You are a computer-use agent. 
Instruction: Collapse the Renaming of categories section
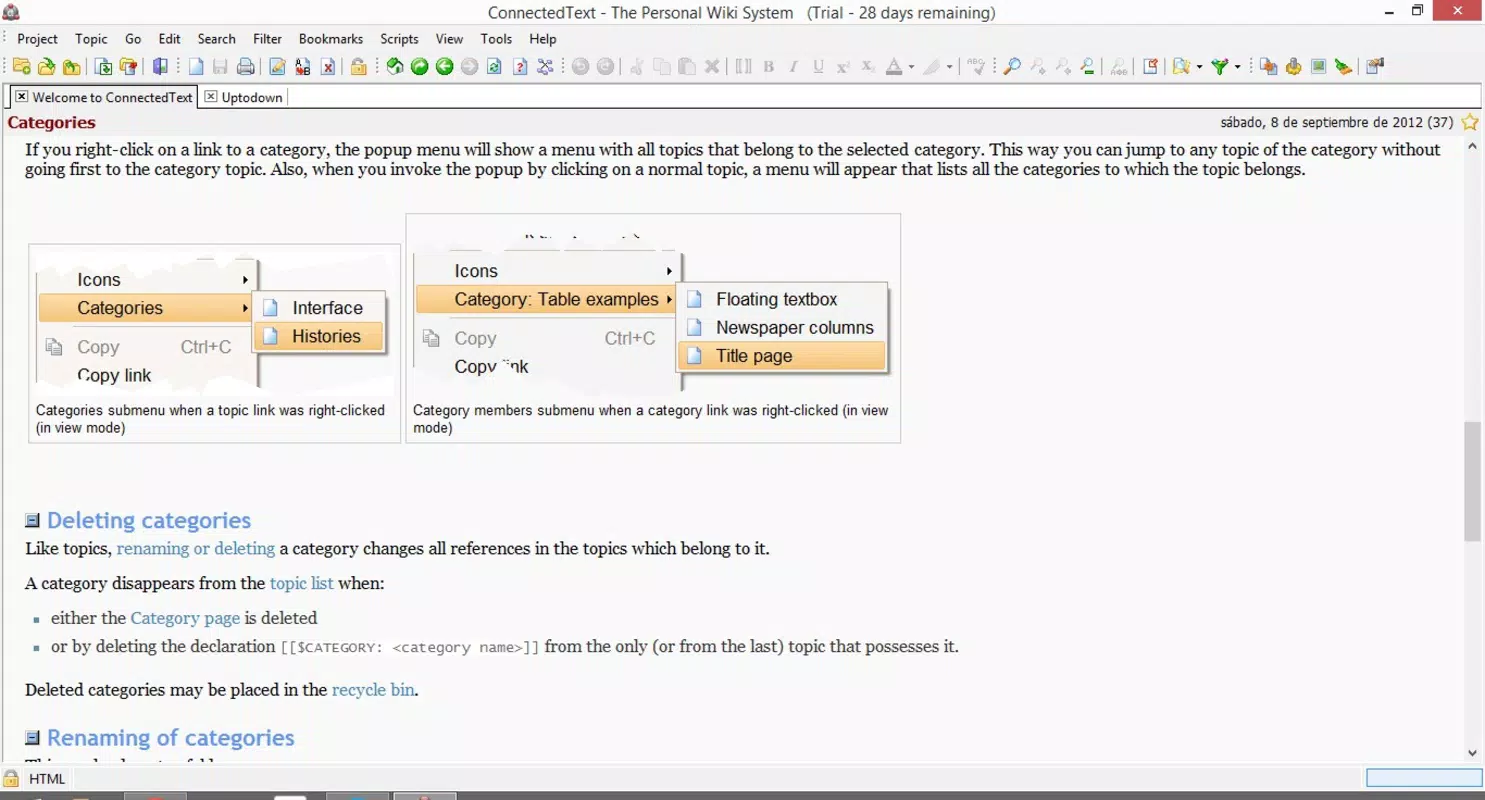(32, 738)
